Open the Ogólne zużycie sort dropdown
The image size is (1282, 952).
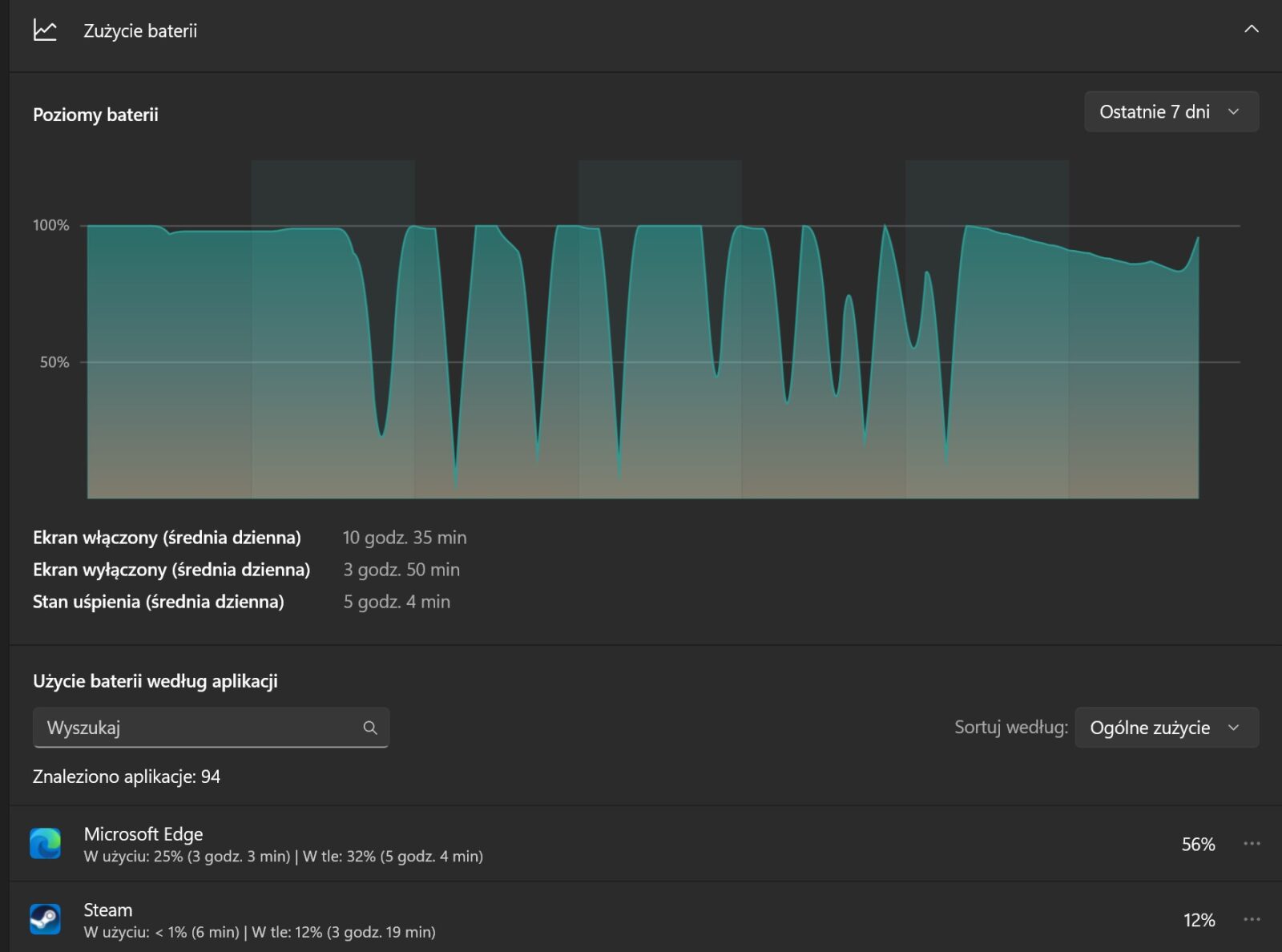(x=1166, y=728)
